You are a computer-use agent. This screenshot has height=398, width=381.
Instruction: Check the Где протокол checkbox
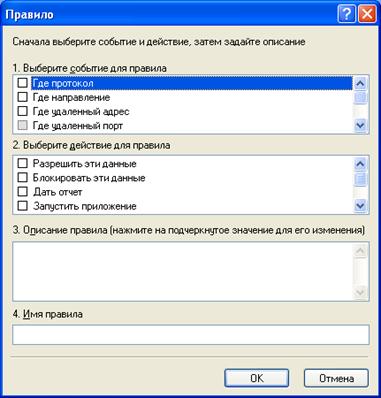click(22, 83)
